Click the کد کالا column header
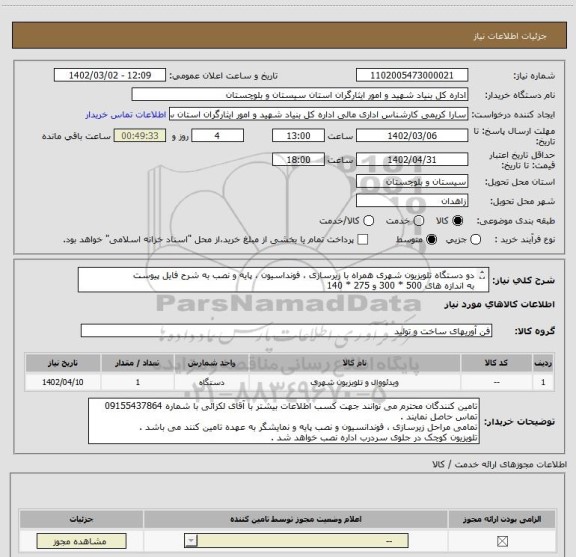 [x=496, y=363]
